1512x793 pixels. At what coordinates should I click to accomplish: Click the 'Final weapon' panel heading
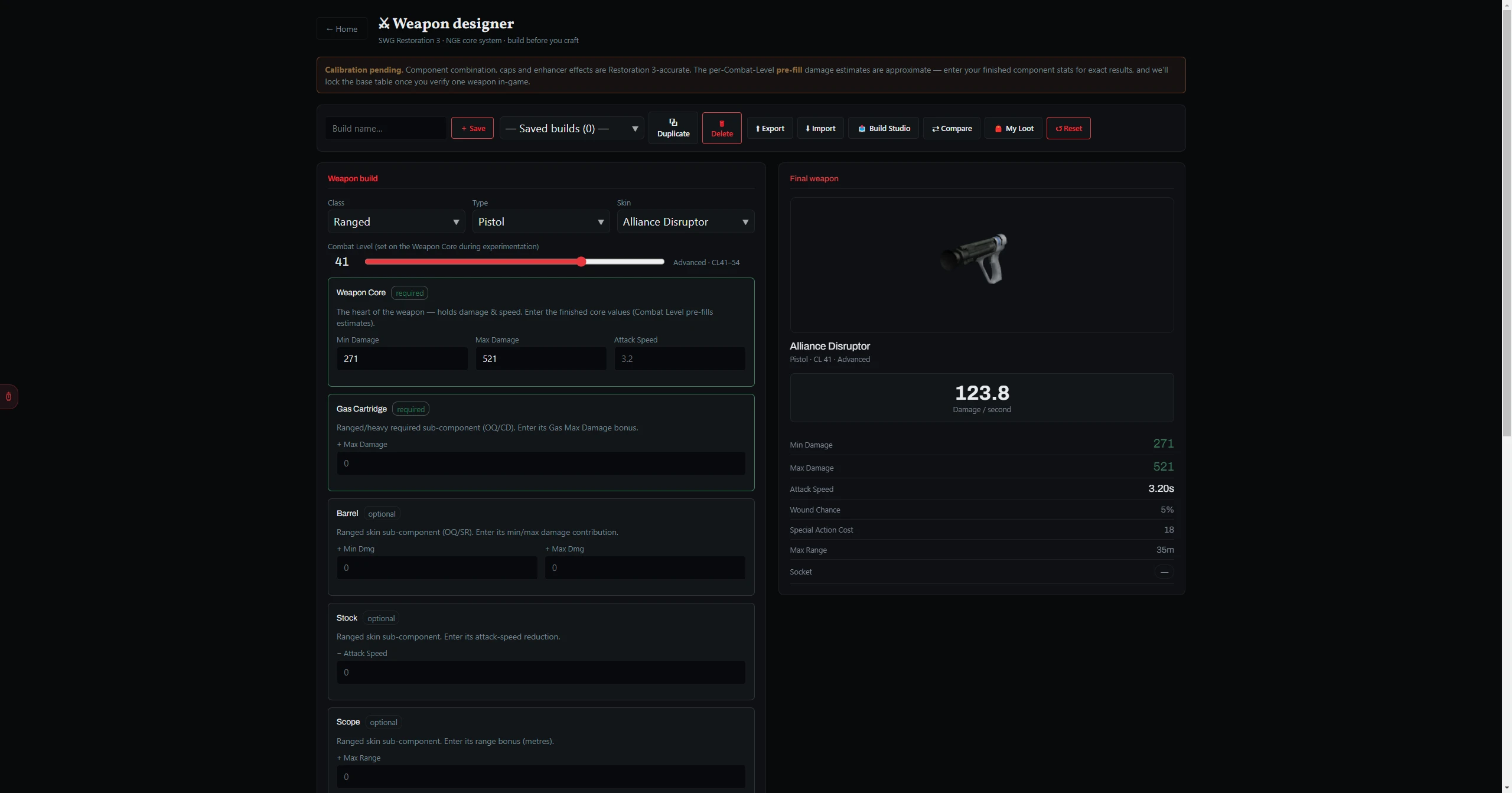point(814,178)
